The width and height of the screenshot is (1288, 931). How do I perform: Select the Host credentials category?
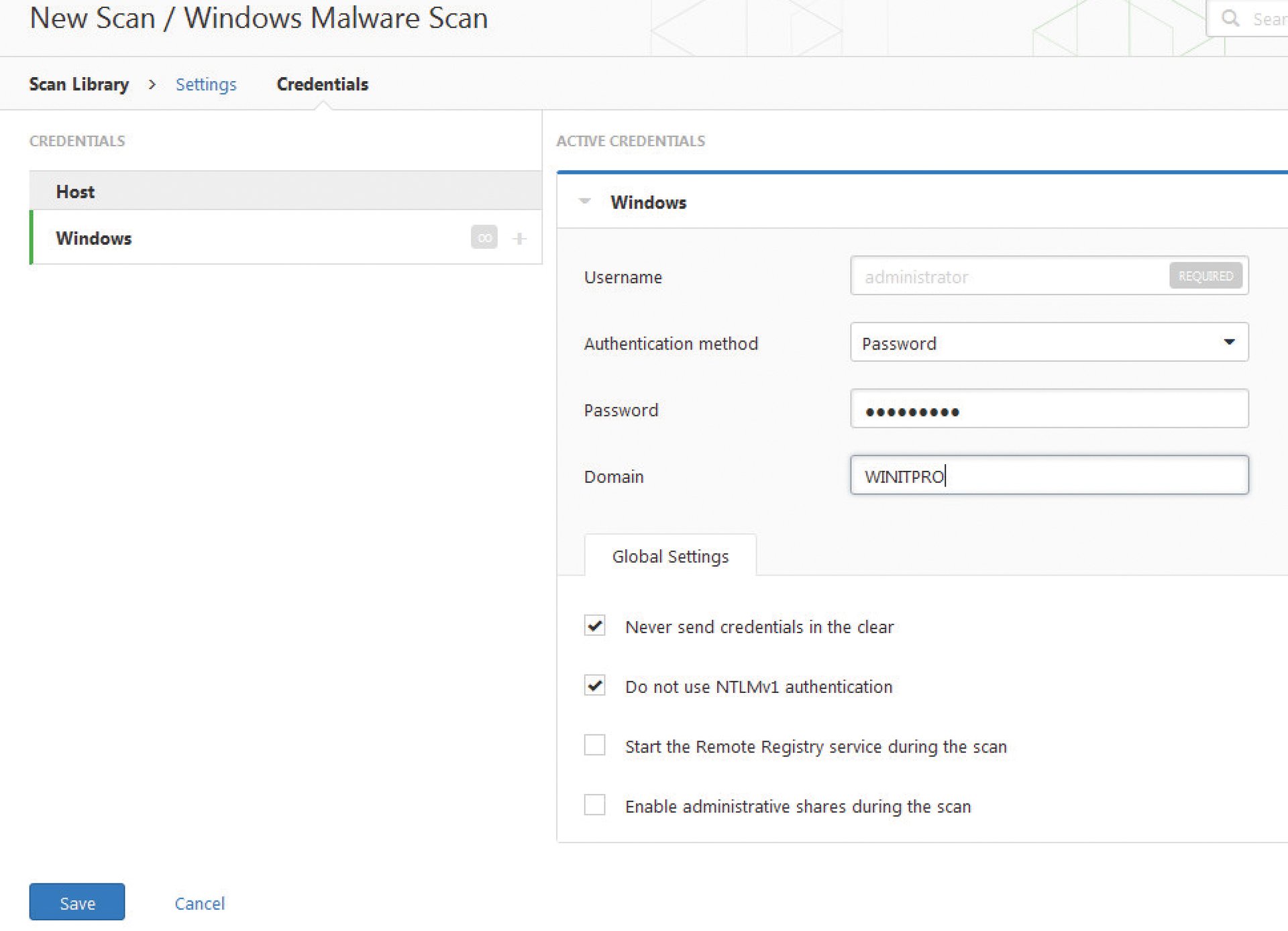pos(75,191)
